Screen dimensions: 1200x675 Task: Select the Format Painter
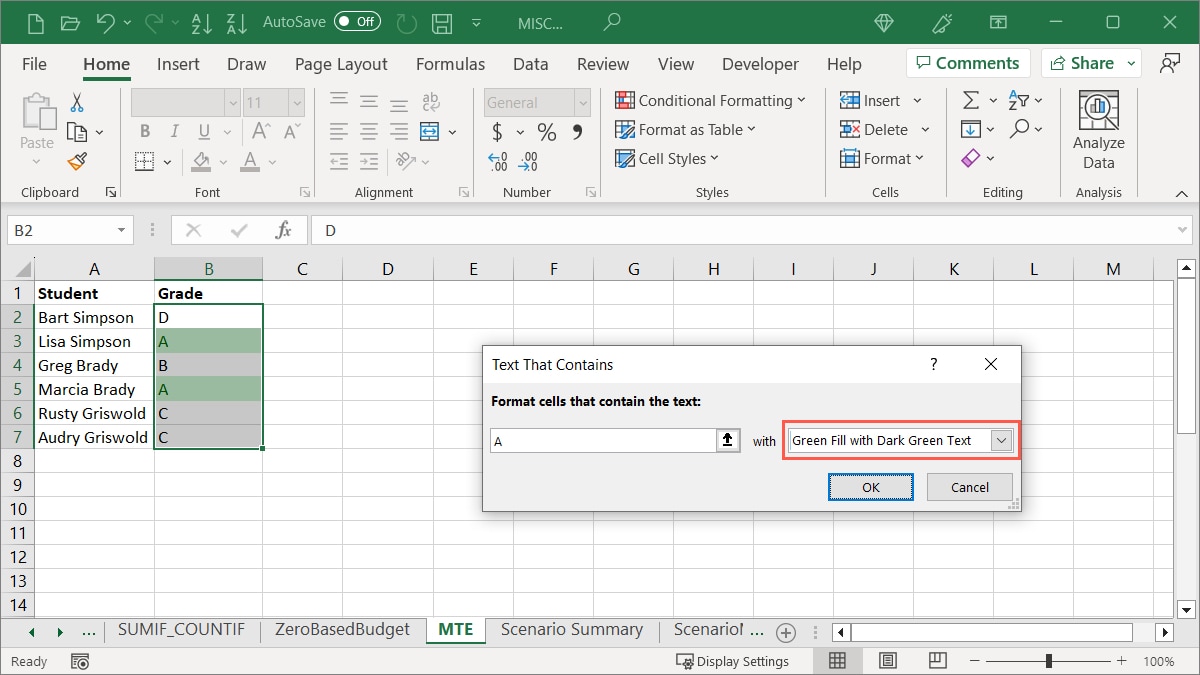tap(78, 161)
